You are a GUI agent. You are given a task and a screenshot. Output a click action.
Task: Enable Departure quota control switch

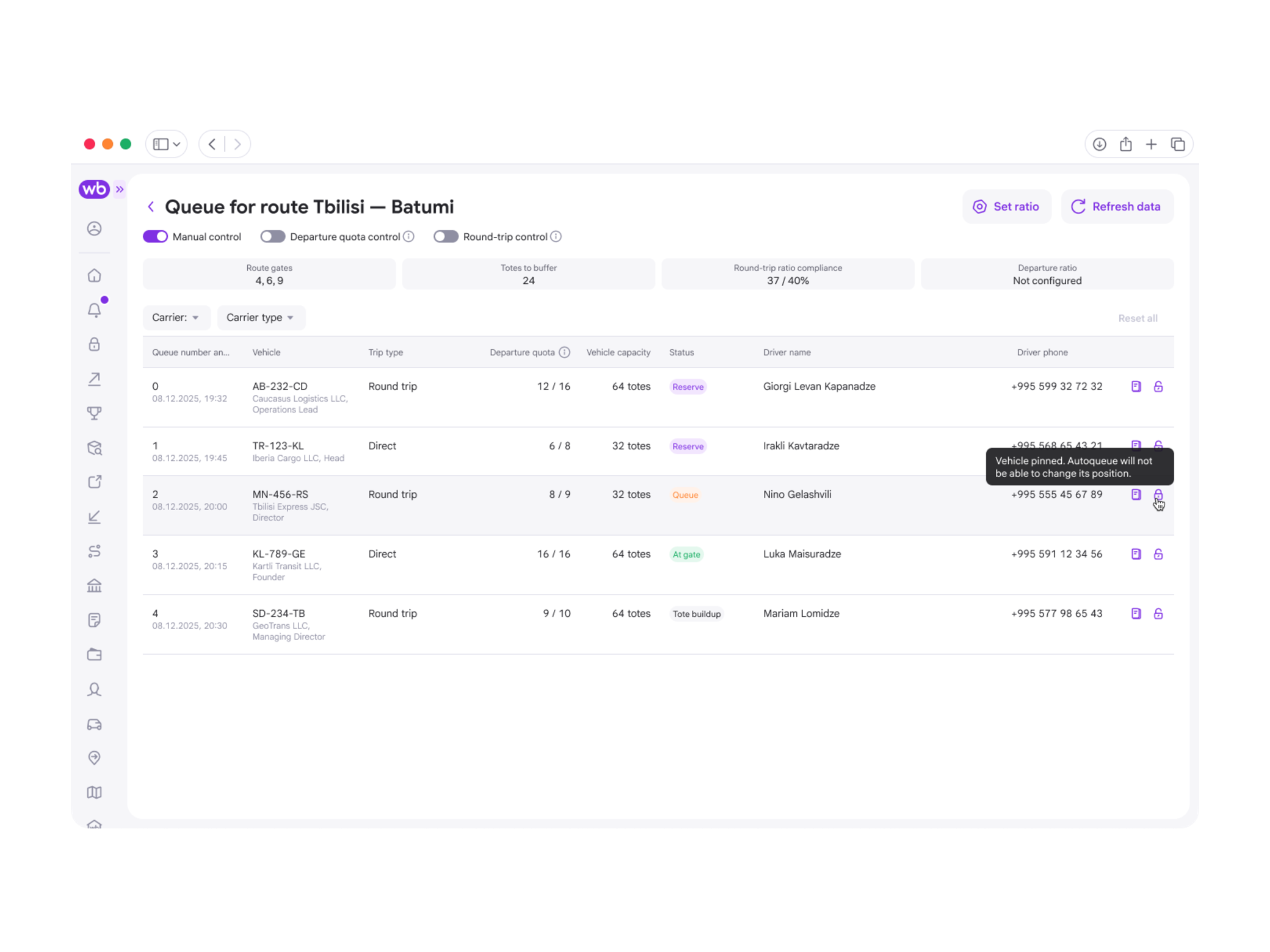[272, 237]
